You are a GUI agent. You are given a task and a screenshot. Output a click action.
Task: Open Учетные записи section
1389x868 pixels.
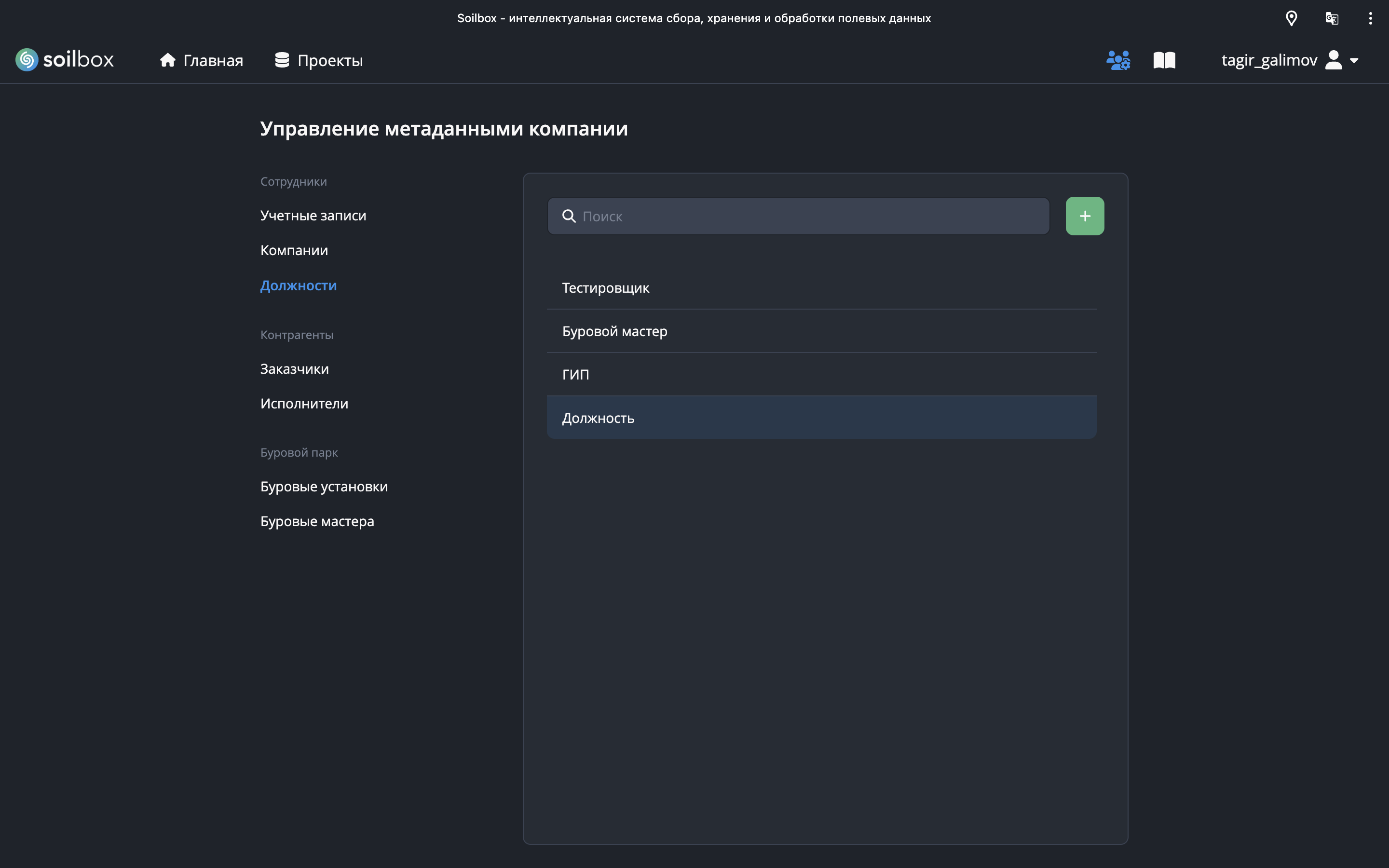click(313, 216)
